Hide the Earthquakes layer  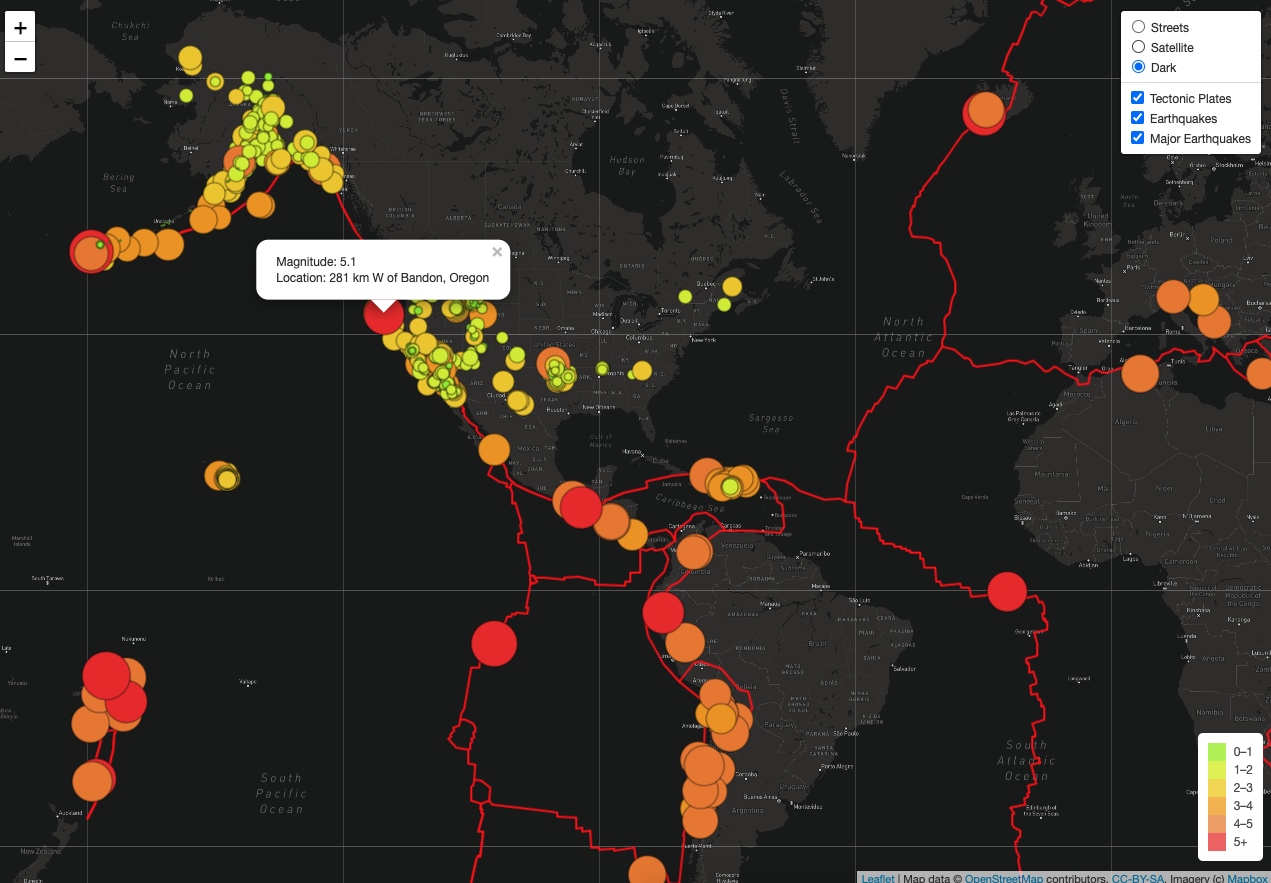1137,117
